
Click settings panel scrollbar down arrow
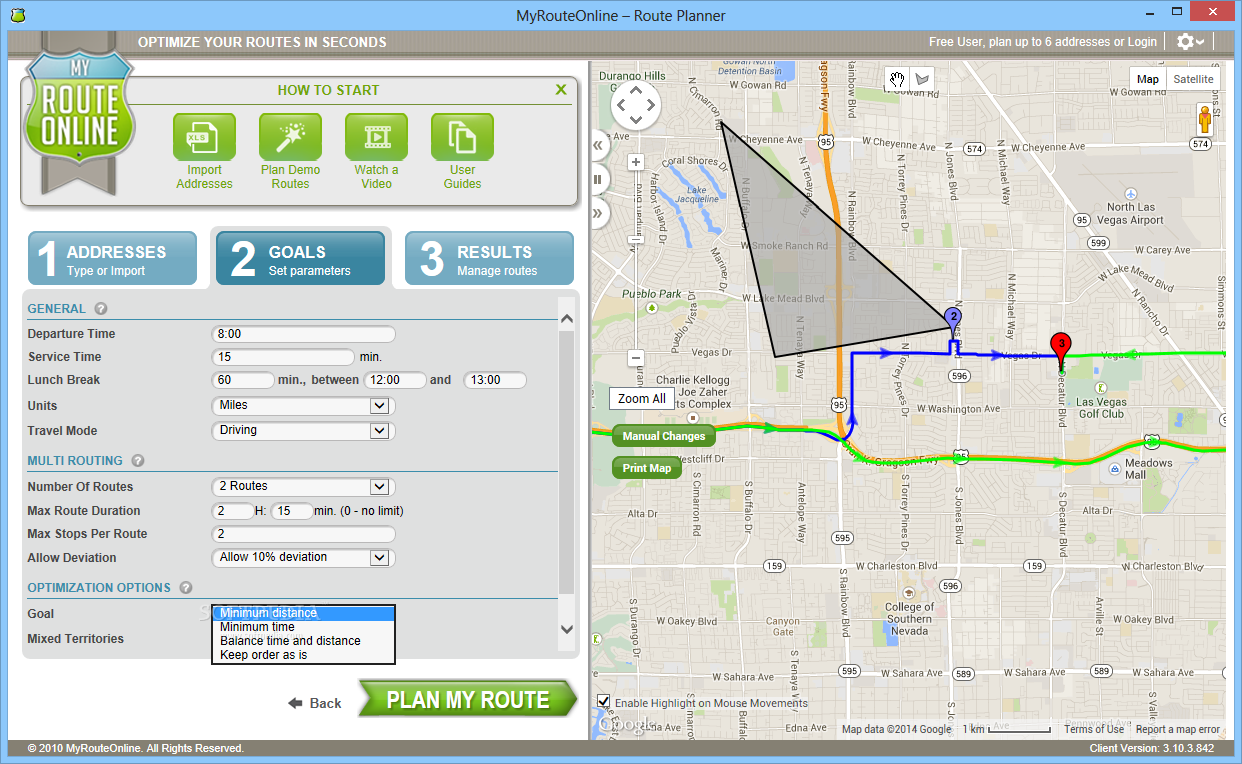(x=567, y=629)
